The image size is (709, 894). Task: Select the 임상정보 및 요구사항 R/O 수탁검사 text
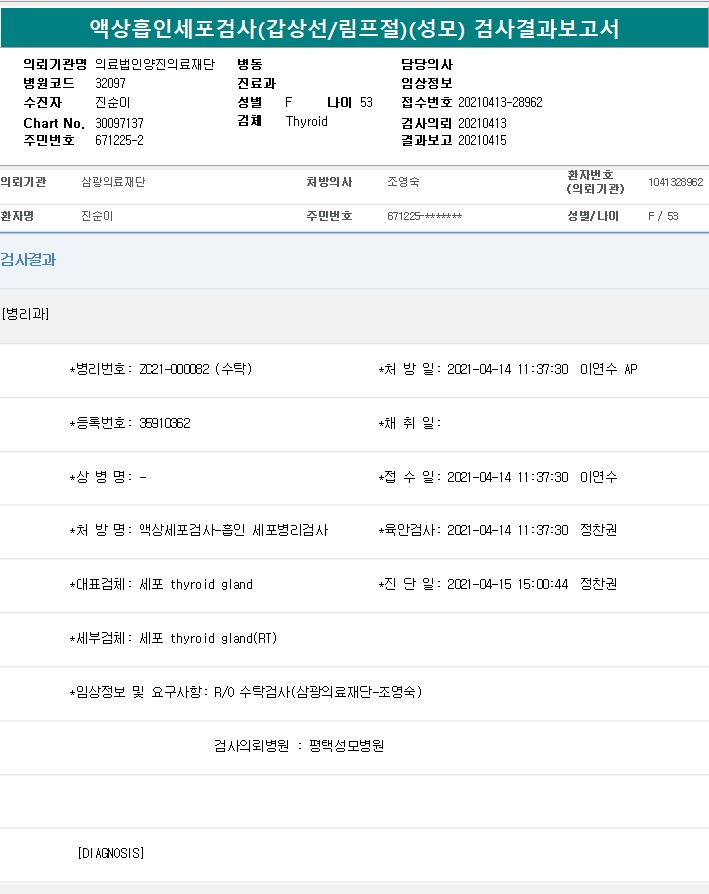pos(318,692)
